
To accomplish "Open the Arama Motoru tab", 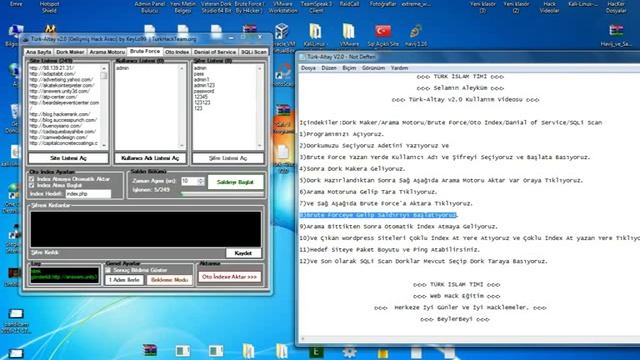I will [x=107, y=52].
